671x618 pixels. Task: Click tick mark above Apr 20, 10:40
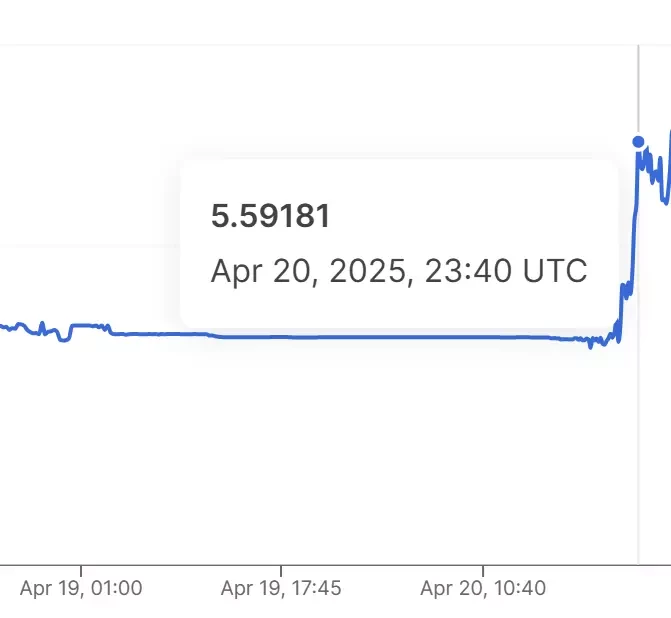coord(483,571)
